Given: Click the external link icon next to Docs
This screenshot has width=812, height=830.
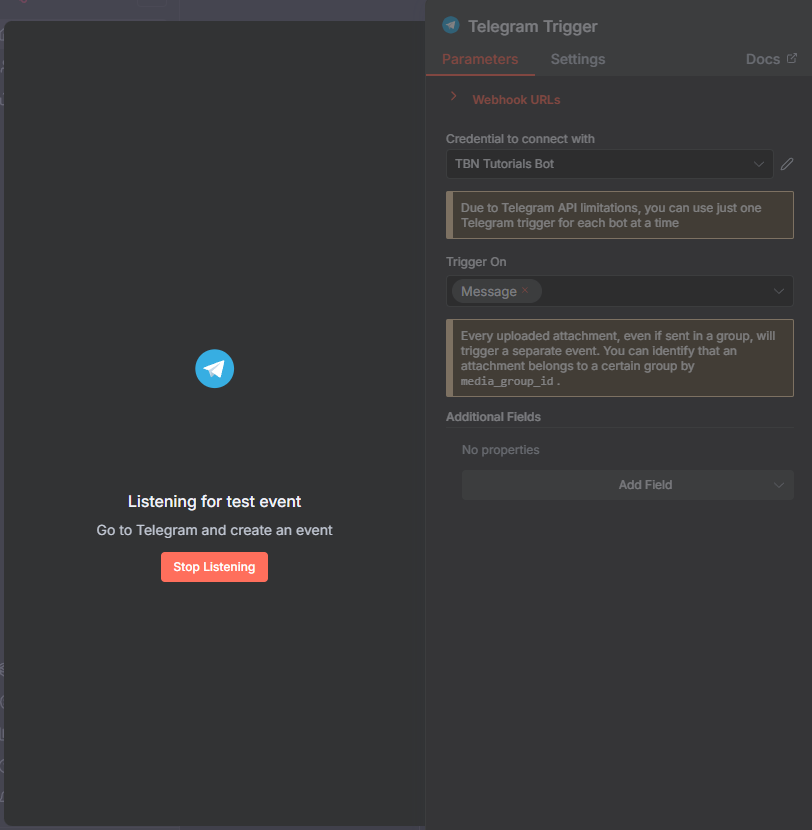Looking at the screenshot, I should pos(792,59).
